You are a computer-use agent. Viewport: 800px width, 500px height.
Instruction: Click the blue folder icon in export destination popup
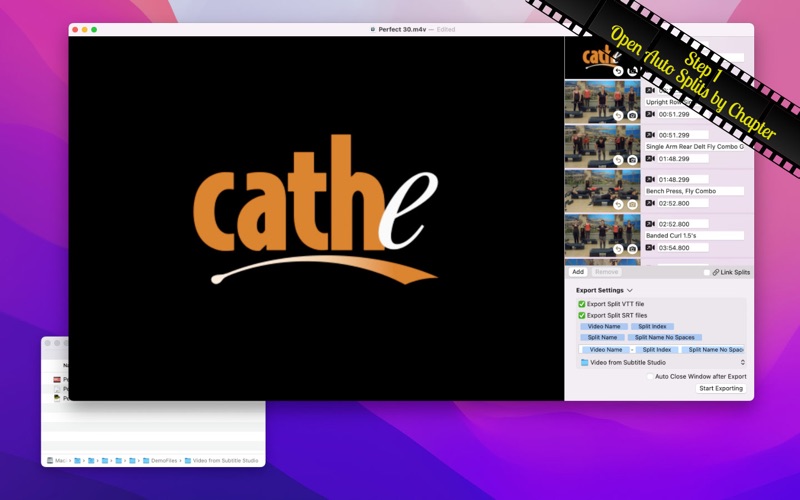pyautogui.click(x=585, y=362)
